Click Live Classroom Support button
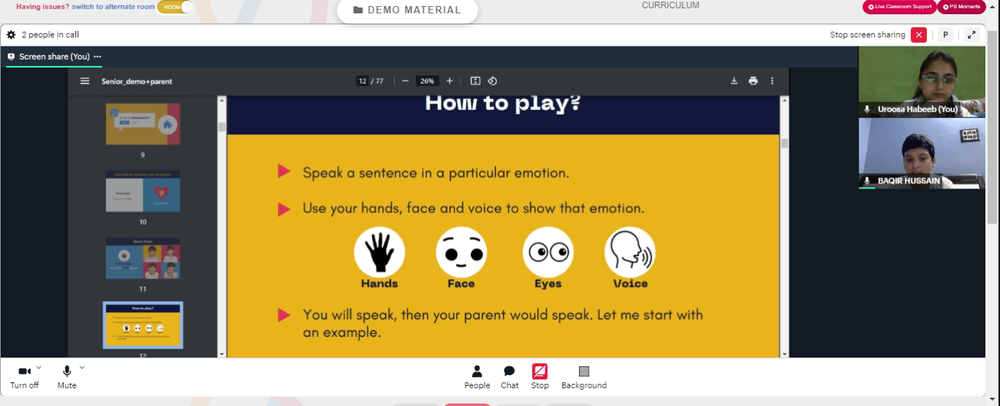Image resolution: width=1000 pixels, height=406 pixels. click(899, 6)
